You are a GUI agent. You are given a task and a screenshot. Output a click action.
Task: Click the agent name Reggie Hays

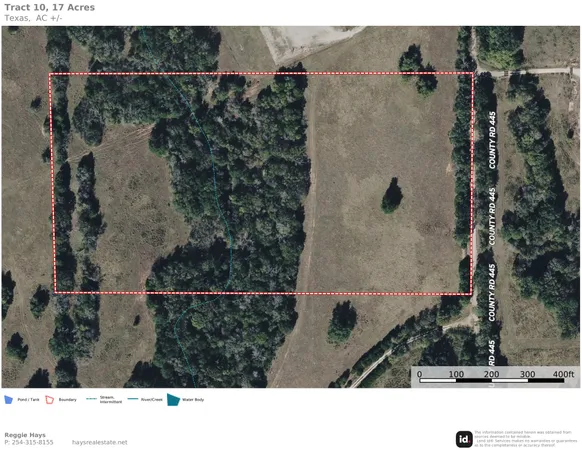pyautogui.click(x=25, y=435)
